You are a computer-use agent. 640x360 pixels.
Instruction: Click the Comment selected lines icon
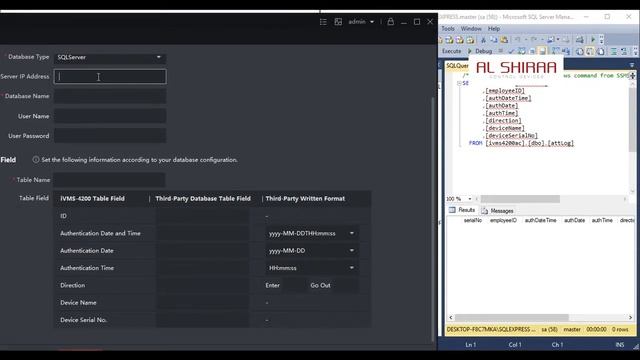point(613,51)
